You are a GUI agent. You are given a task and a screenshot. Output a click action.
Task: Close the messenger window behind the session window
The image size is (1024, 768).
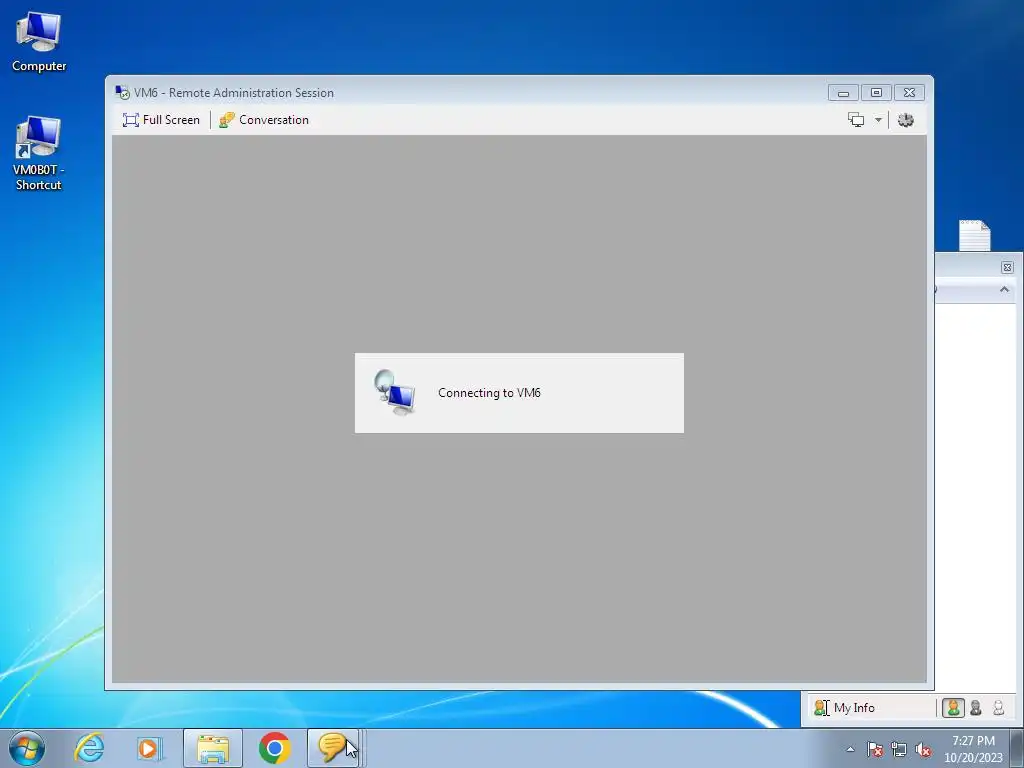[x=1007, y=267]
